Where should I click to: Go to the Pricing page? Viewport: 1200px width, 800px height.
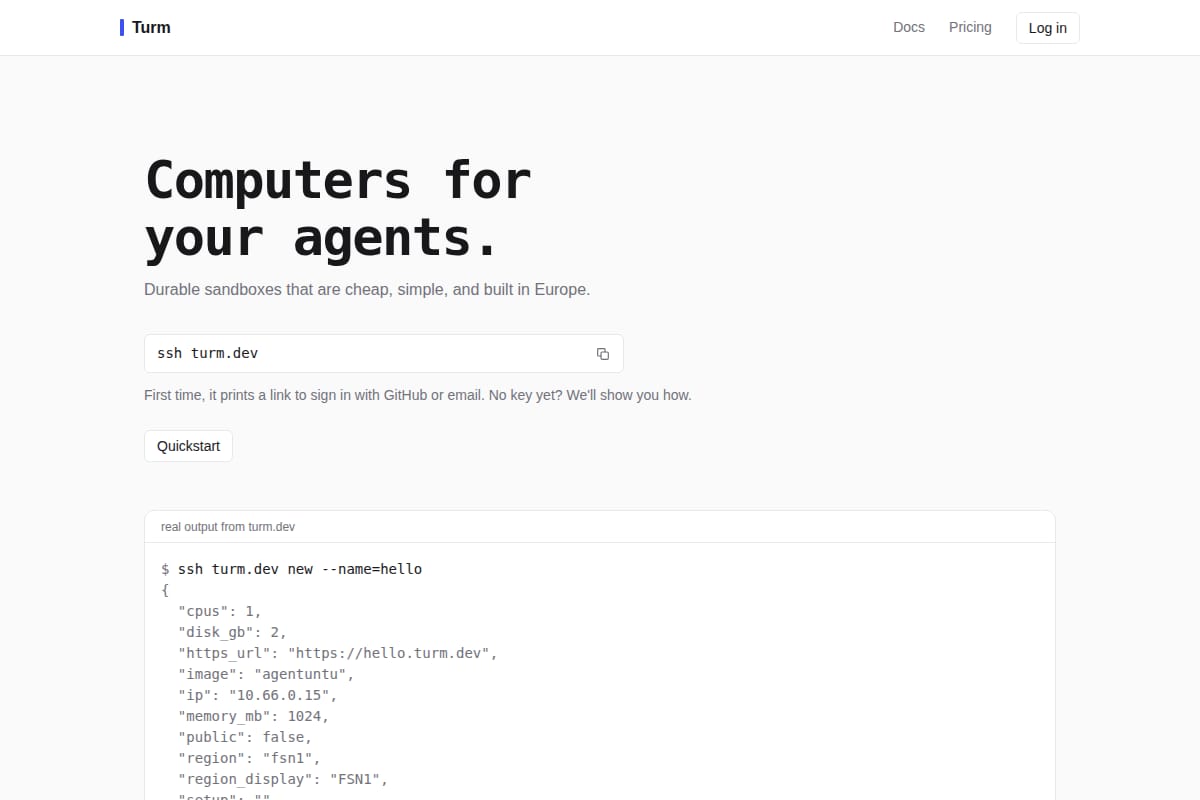(x=970, y=27)
